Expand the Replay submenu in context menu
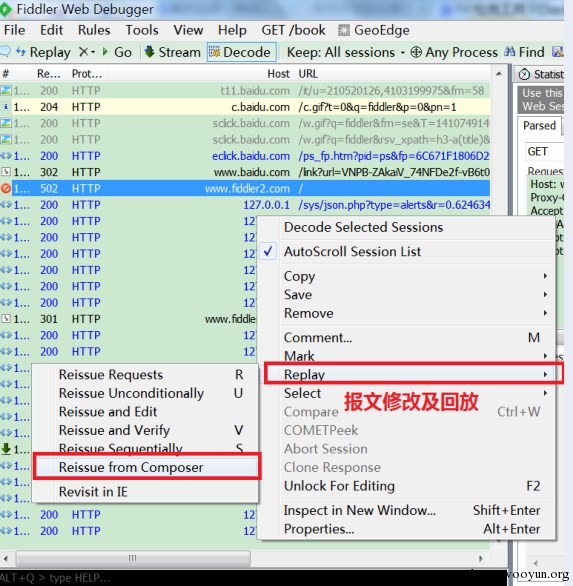Viewport: 573px width, 586px height. tap(413, 373)
